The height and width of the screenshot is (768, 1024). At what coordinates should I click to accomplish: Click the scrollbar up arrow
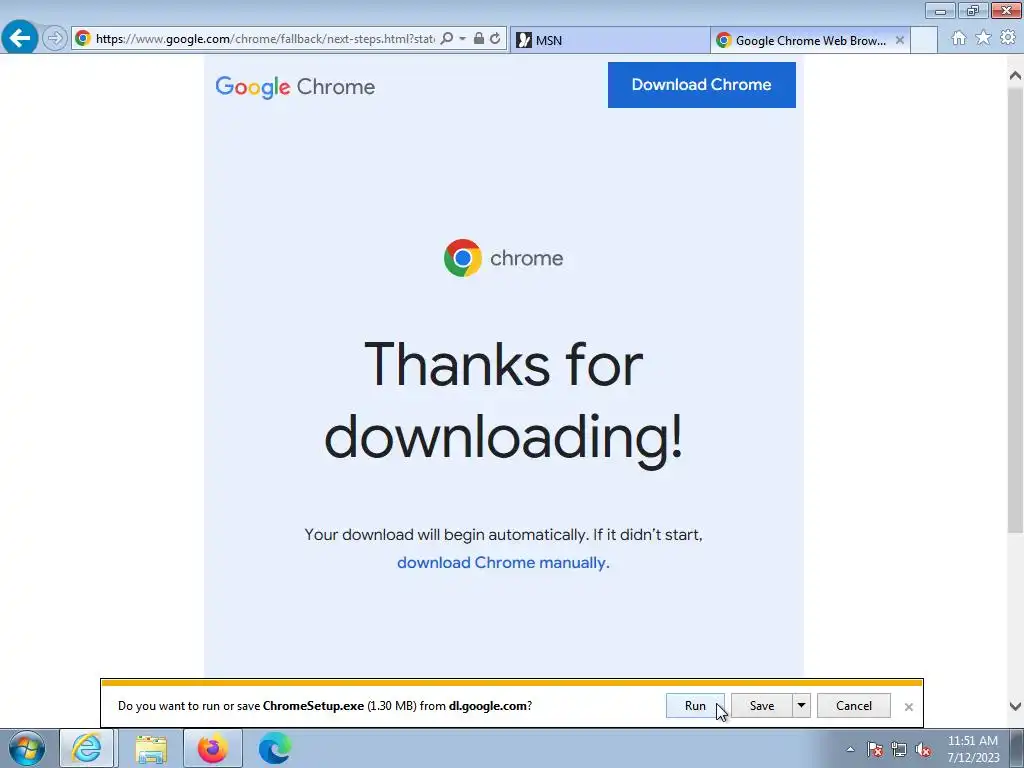point(1015,76)
